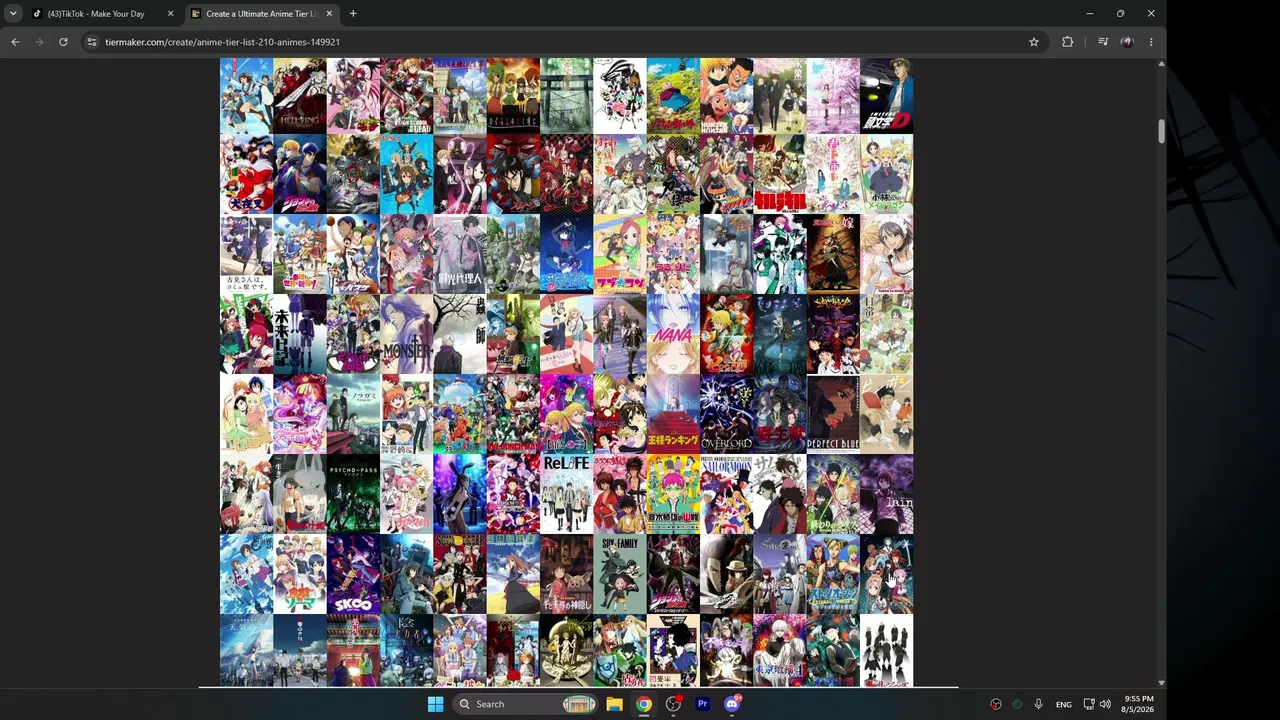Image resolution: width=1280 pixels, height=720 pixels.
Task: Pick the Neon Genesis Evangelion poster
Action: click(x=833, y=334)
